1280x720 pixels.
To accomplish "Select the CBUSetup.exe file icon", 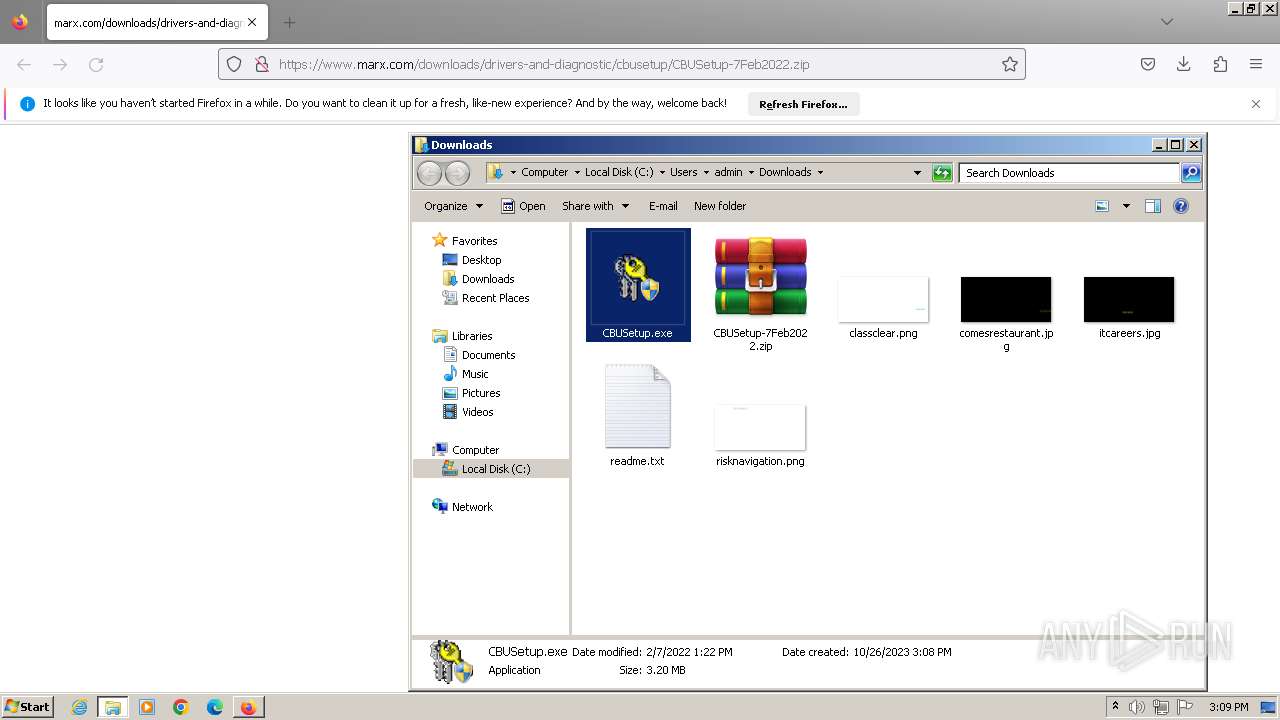I will (638, 278).
